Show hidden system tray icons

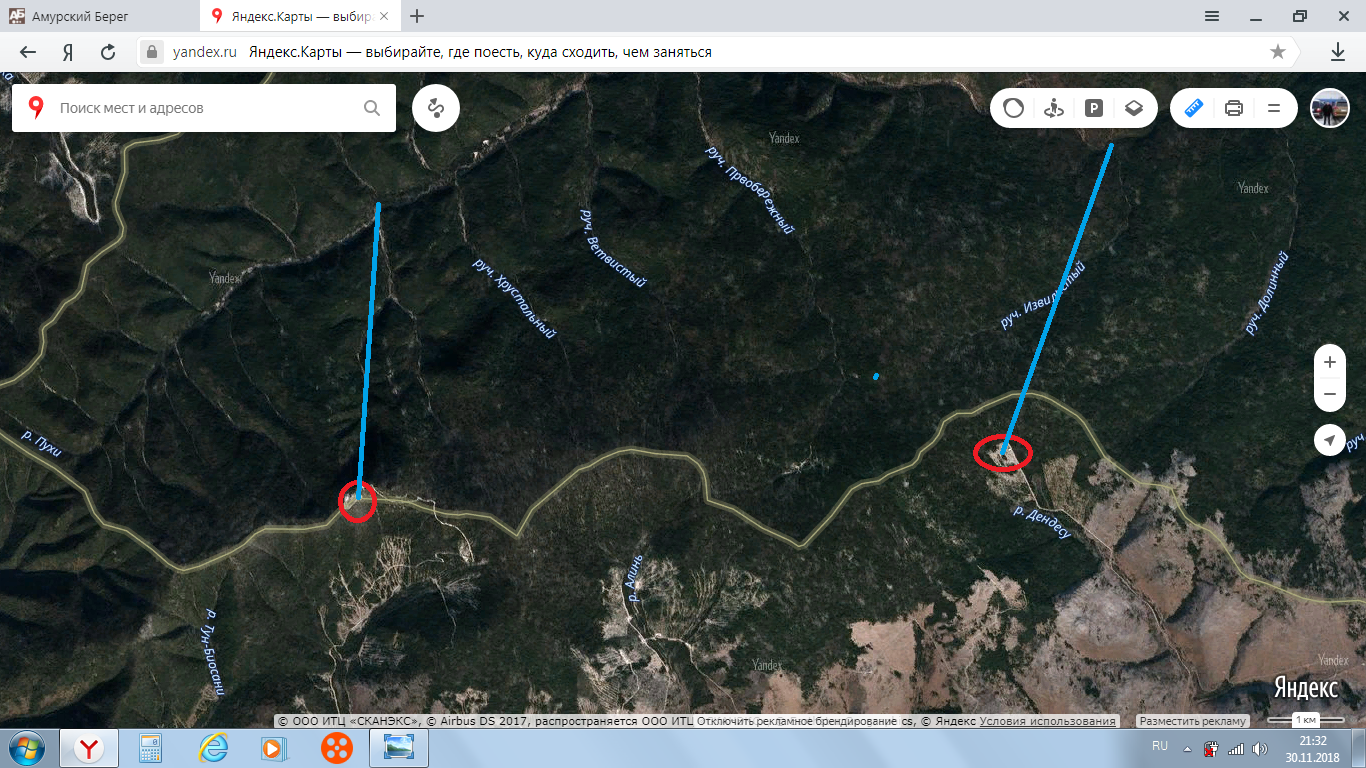1186,748
